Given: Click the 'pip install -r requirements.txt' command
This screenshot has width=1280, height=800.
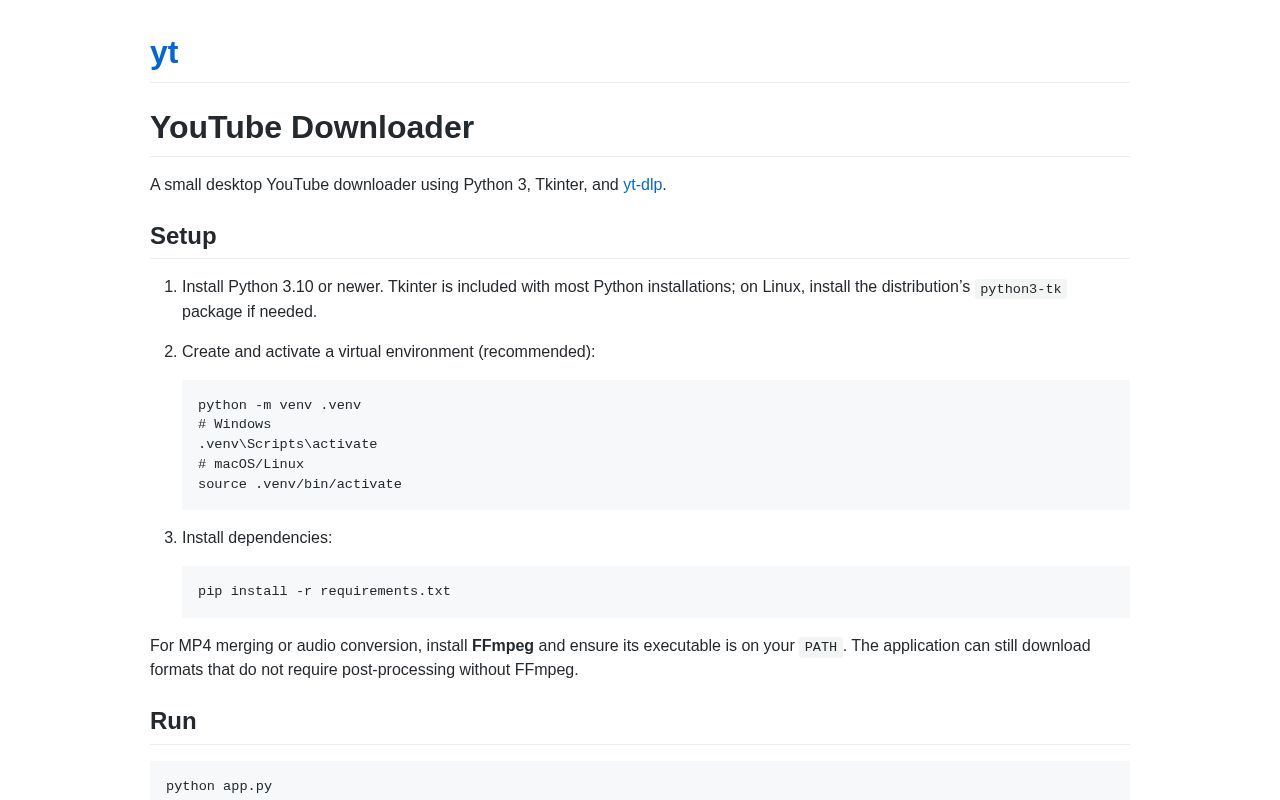Looking at the screenshot, I should pos(324,592).
